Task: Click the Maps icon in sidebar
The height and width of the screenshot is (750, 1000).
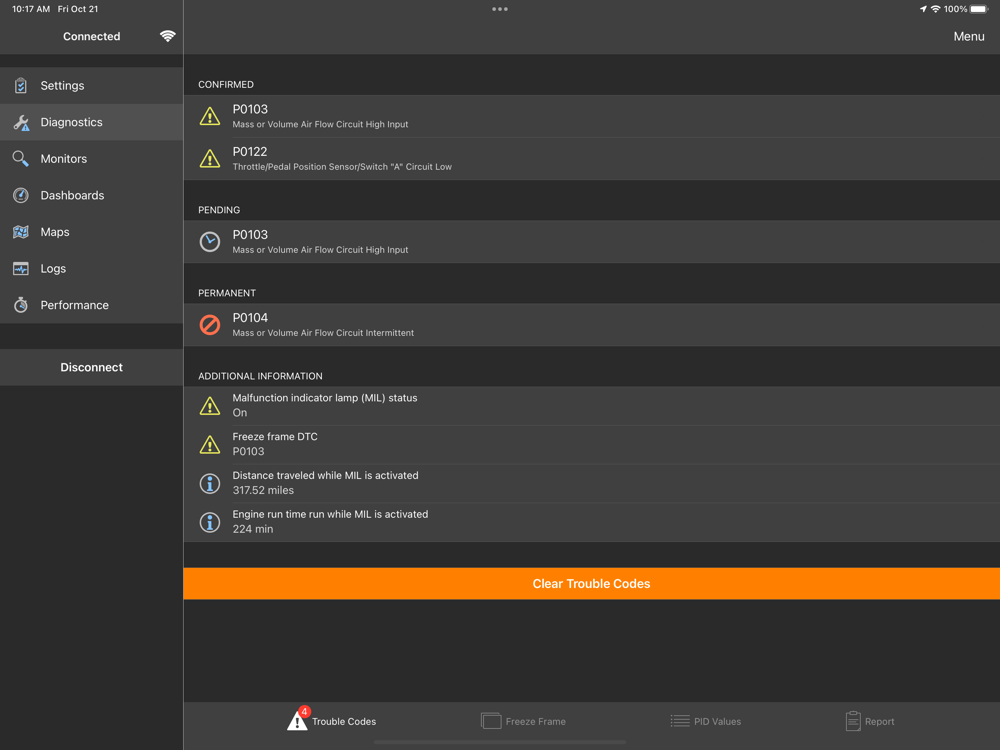Action: click(x=20, y=232)
